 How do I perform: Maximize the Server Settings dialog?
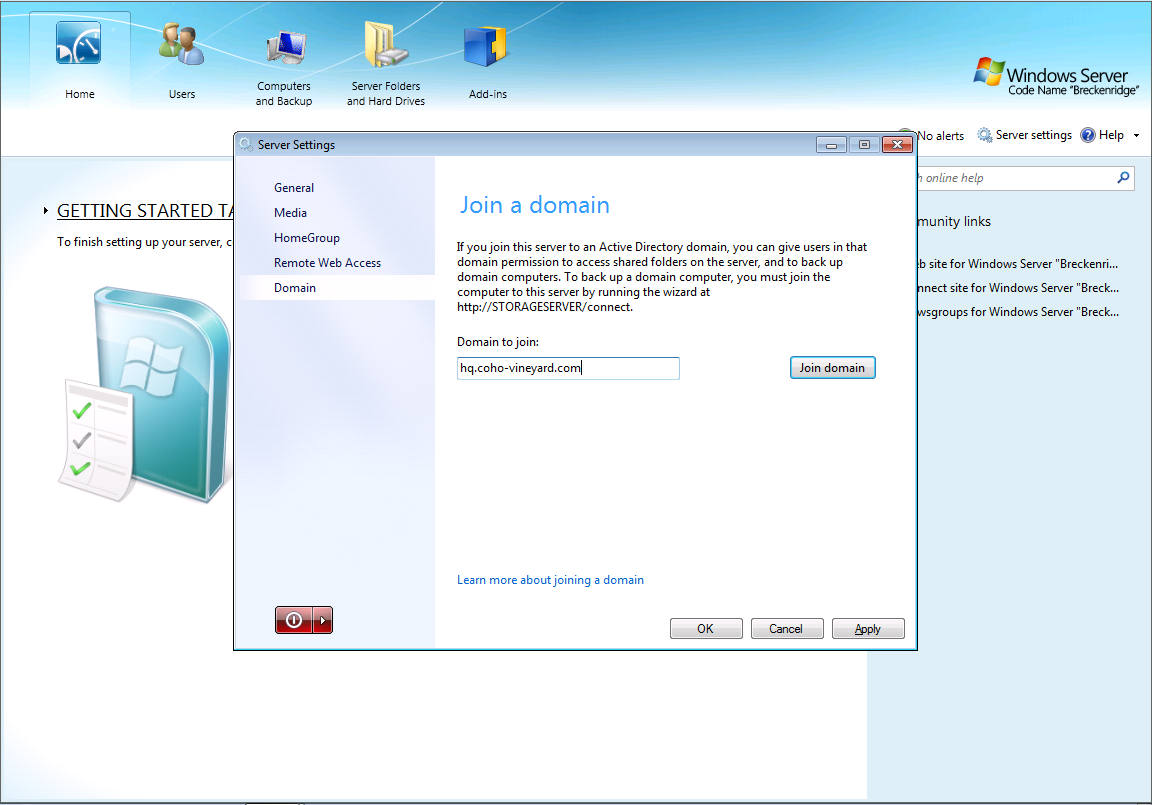click(x=864, y=145)
